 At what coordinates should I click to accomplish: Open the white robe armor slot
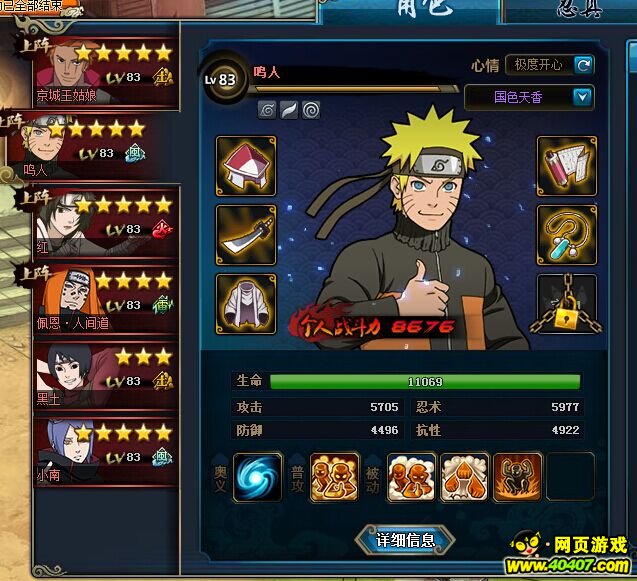point(246,304)
